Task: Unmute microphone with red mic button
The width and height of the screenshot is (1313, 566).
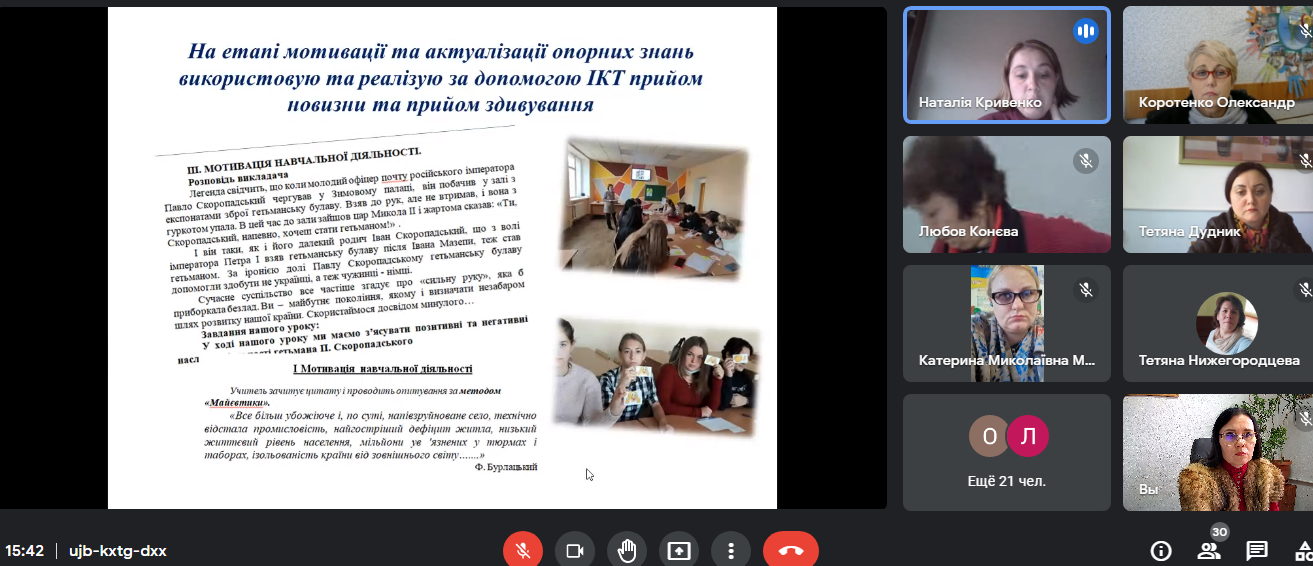Action: [x=522, y=551]
